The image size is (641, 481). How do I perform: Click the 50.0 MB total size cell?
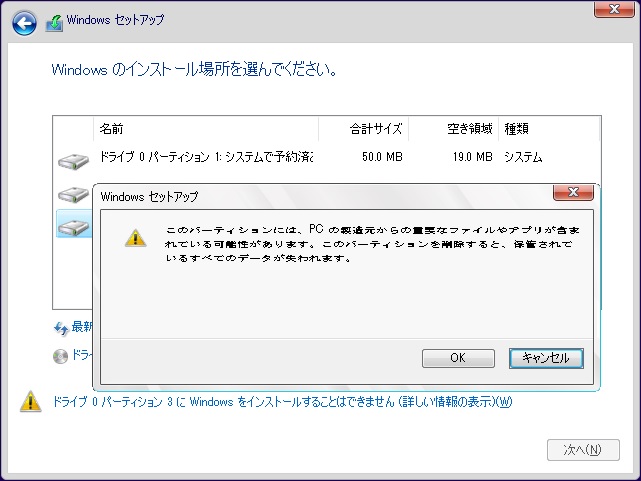(x=382, y=157)
